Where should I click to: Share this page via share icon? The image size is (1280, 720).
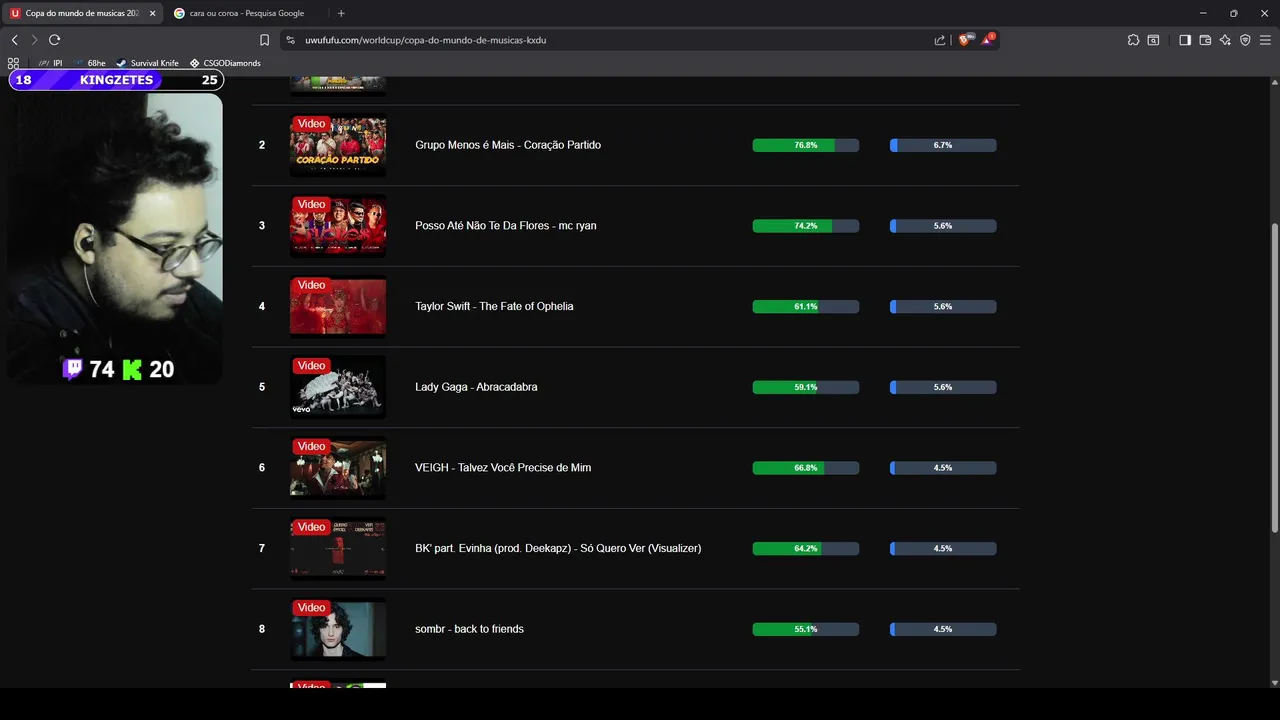[940, 40]
